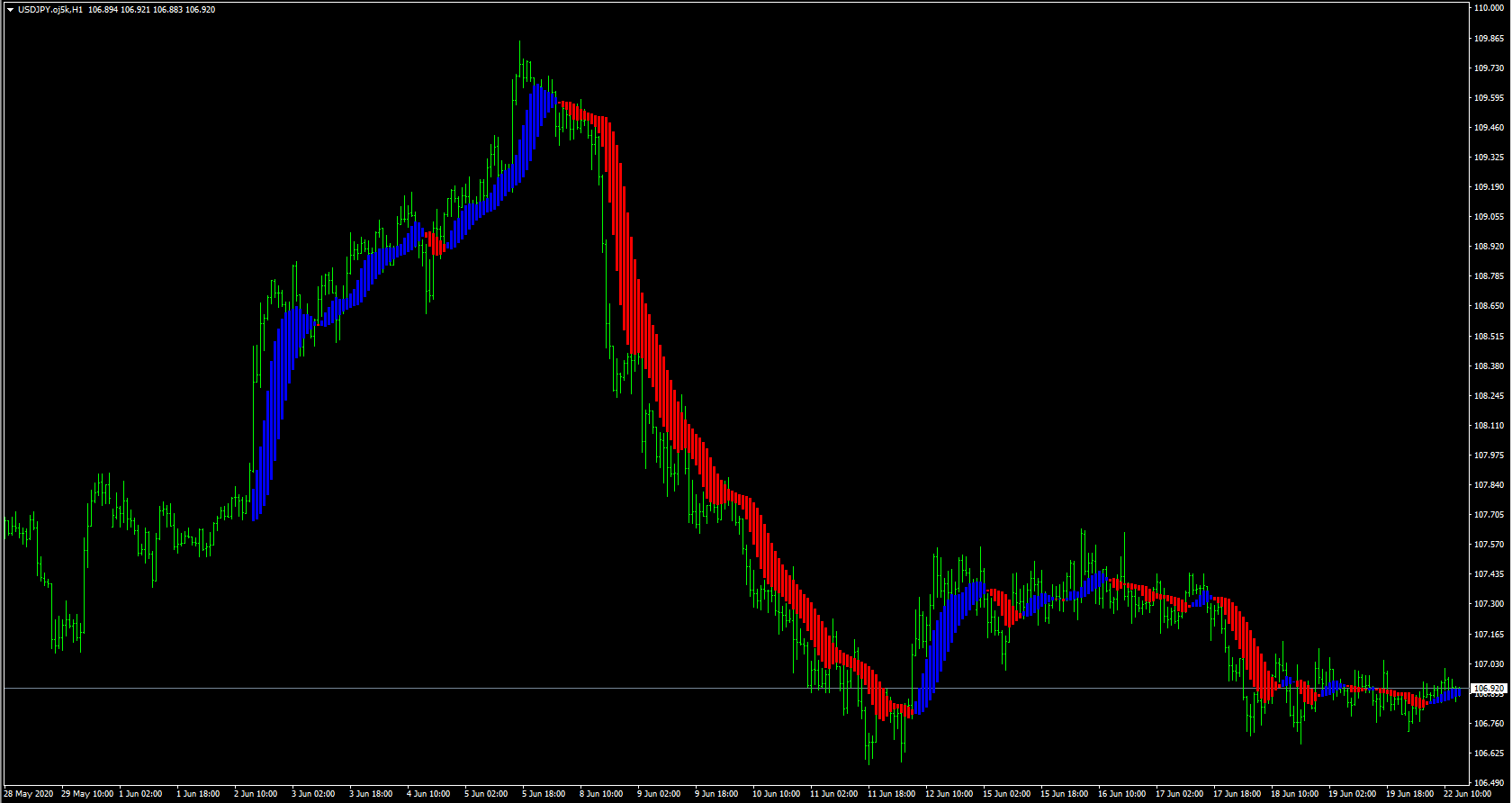Click the 108.245 price scale label

1489,395
